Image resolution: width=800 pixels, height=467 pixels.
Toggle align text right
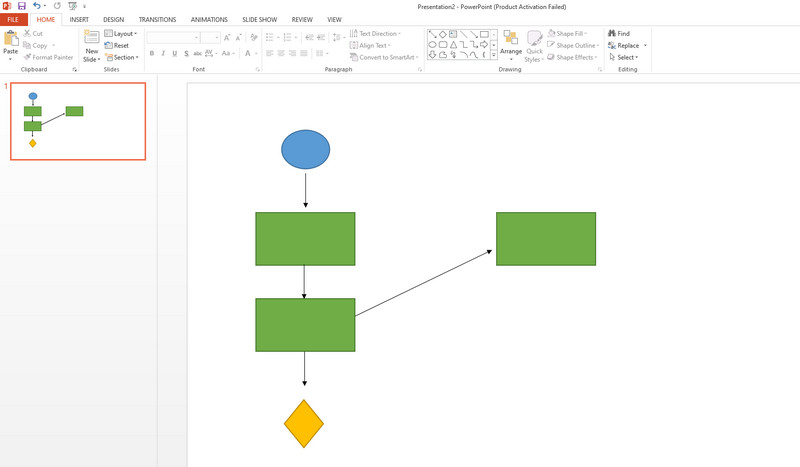292,53
